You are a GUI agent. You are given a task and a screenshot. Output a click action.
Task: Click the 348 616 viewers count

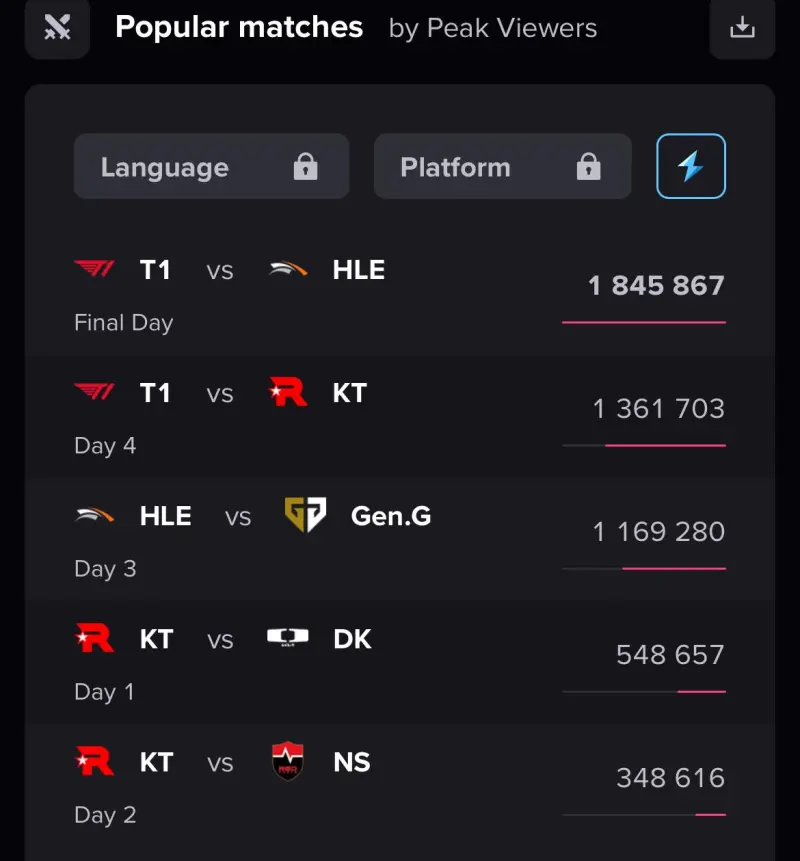pyautogui.click(x=670, y=778)
